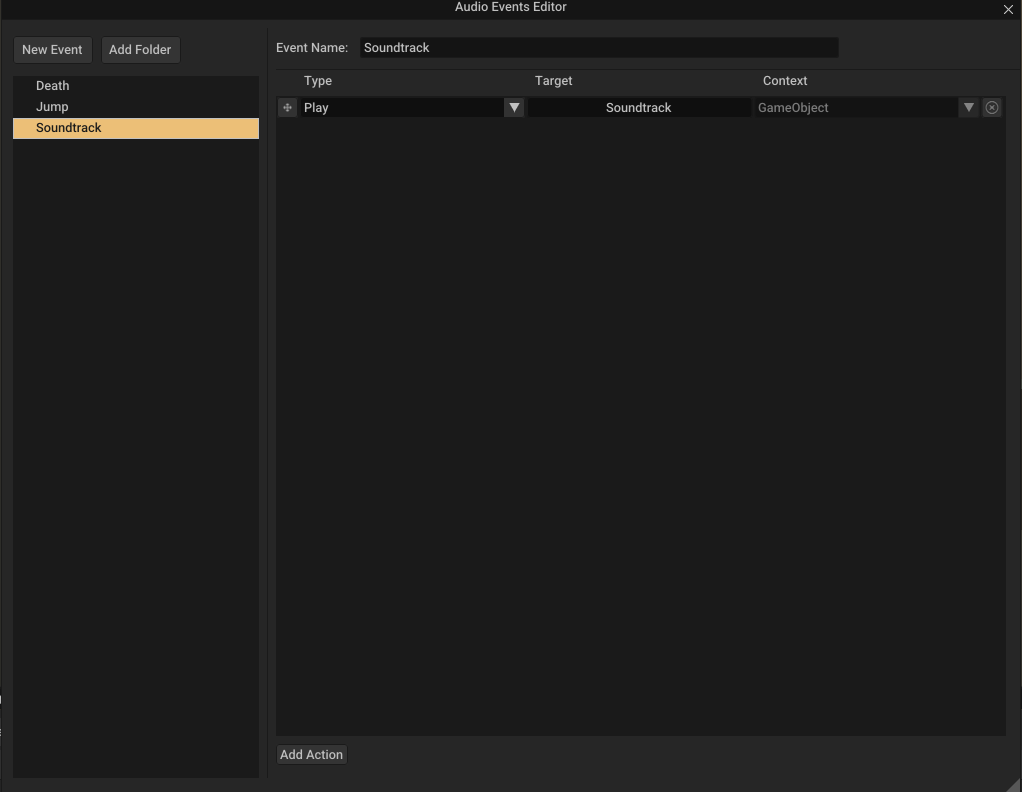Delete the Play action with the circled X
Screen dimensions: 1022x792
tap(992, 107)
